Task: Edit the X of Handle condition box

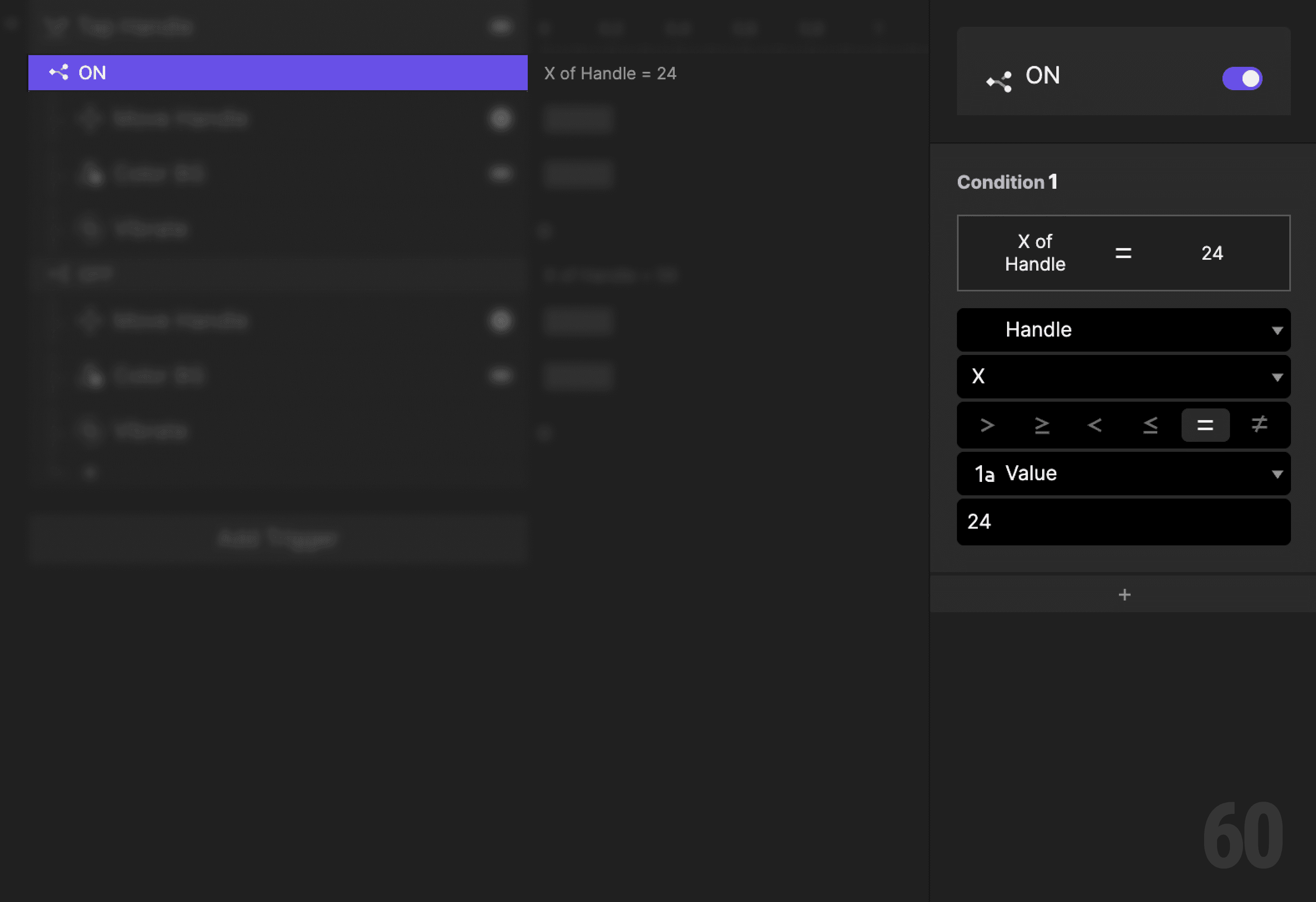Action: pos(1124,253)
